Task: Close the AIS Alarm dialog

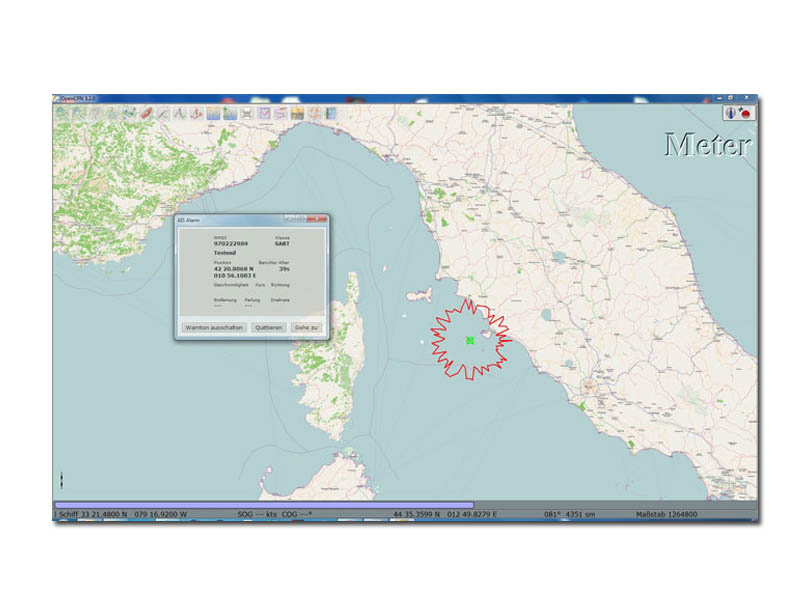Action: click(317, 218)
